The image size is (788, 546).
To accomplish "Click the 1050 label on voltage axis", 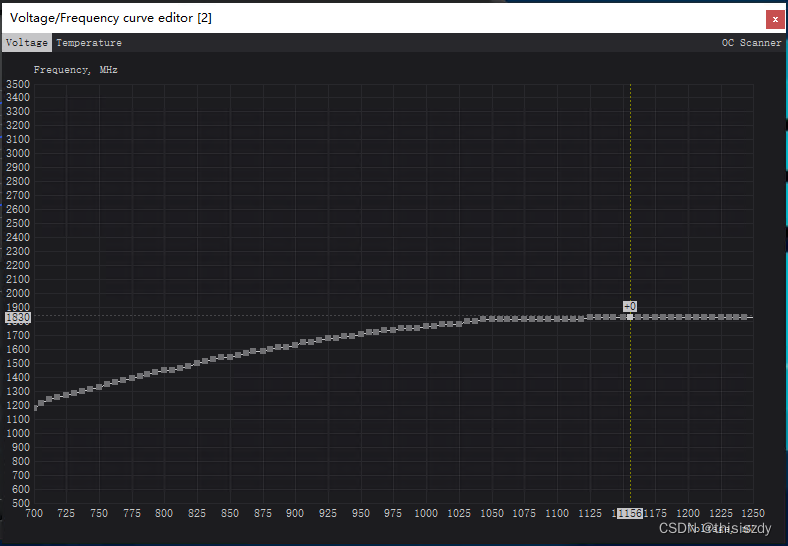I will 491,513.
